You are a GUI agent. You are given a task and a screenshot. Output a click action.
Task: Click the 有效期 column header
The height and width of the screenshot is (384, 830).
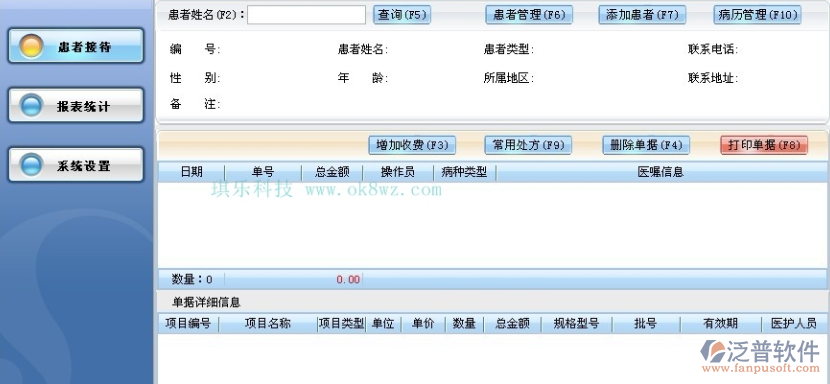tap(721, 323)
